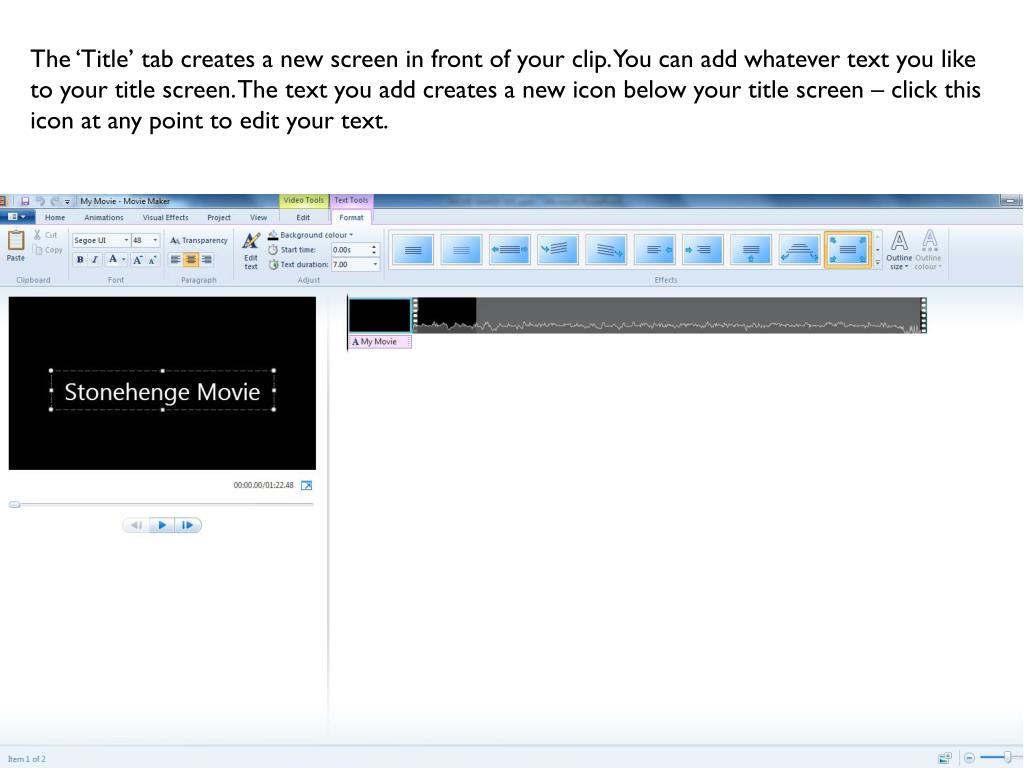Open the Segoe UI font family dropdown
This screenshot has width=1024, height=768.
(126, 240)
